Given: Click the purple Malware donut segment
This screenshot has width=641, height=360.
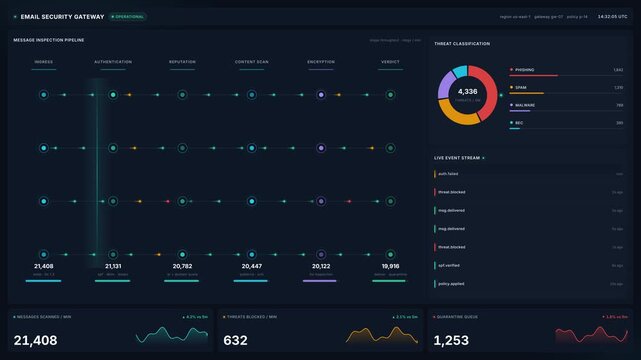Looking at the screenshot, I should tap(445, 84).
